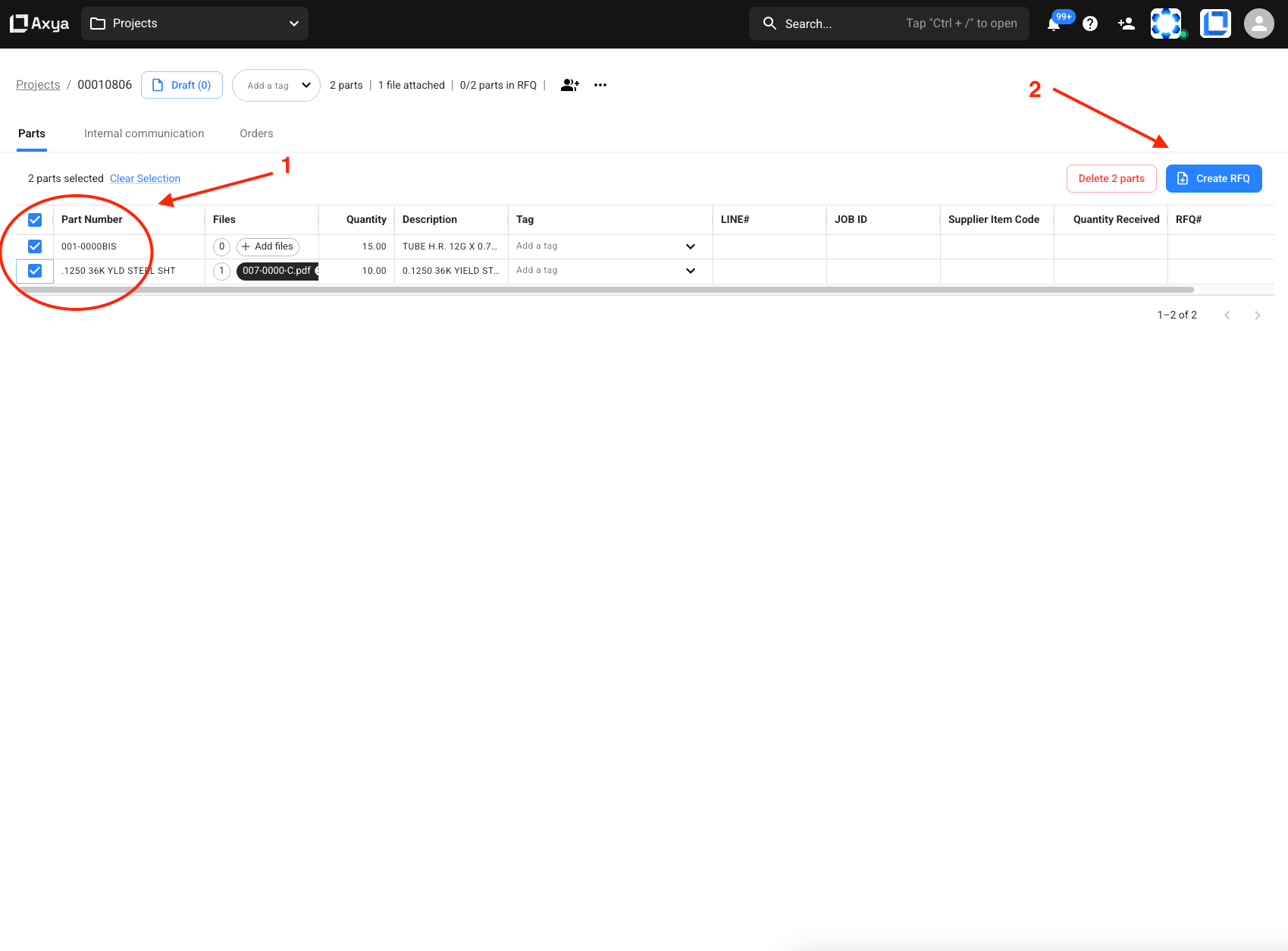Click the blue square company logo icon
The height and width of the screenshot is (951, 1288).
click(1215, 24)
